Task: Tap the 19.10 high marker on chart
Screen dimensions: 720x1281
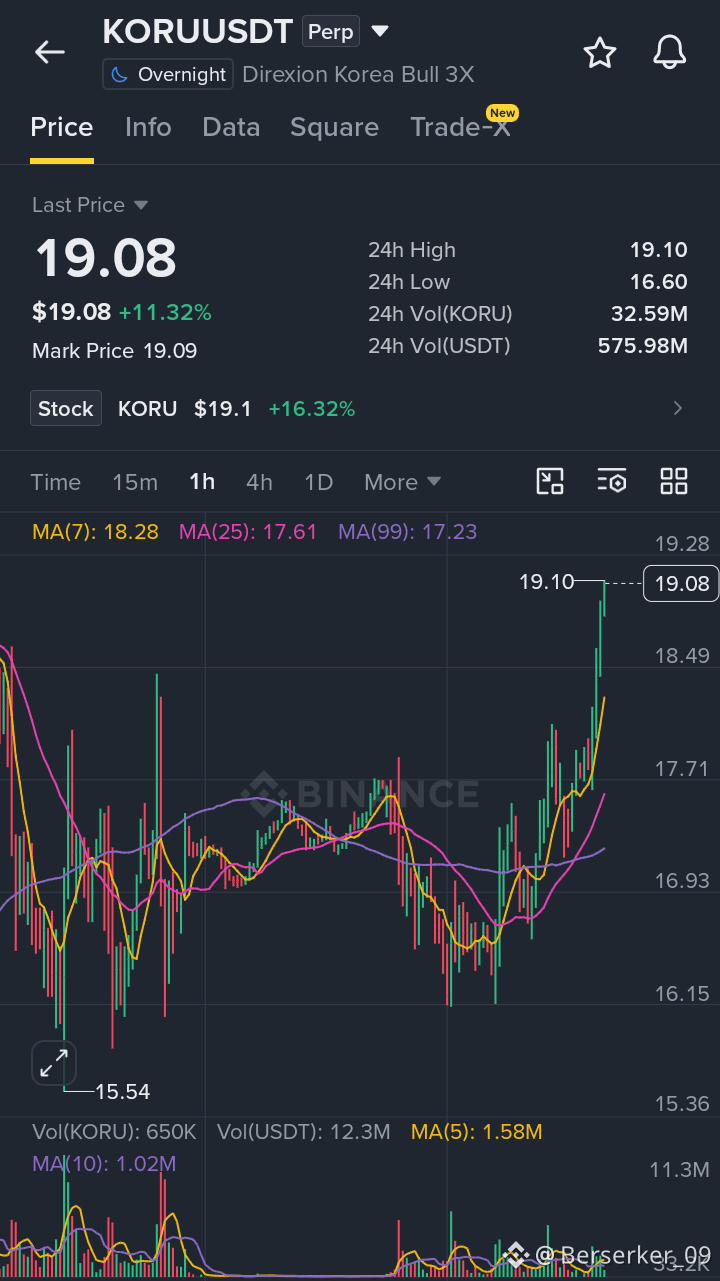Action: point(546,581)
